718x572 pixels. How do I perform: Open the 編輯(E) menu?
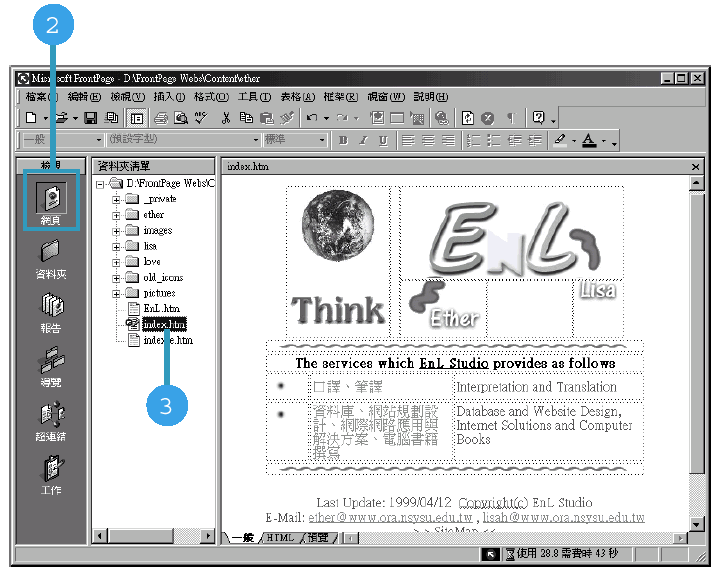[84, 97]
